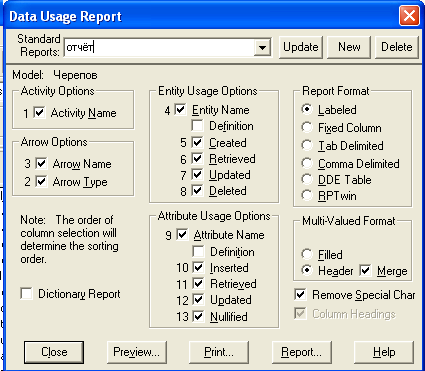
Task: Enable the Dictionary Report checkbox
Action: [27, 294]
